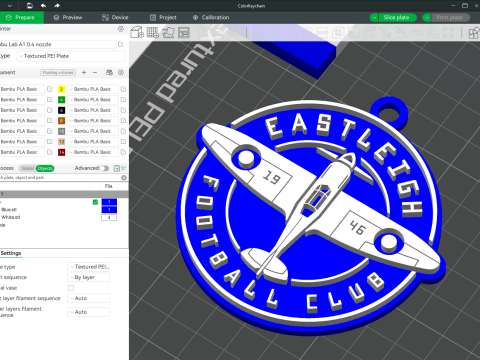
Task: Edit filament 12 preset via edit icon
Action: coord(123,142)
